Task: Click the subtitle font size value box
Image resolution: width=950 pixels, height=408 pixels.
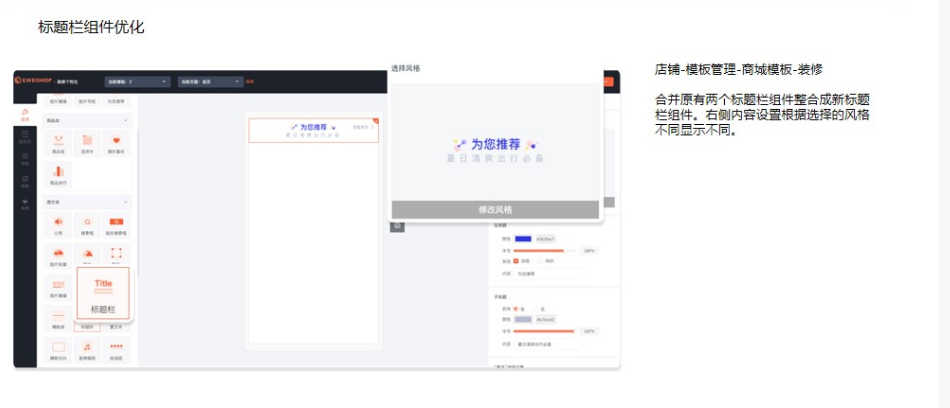Action: click(x=590, y=331)
